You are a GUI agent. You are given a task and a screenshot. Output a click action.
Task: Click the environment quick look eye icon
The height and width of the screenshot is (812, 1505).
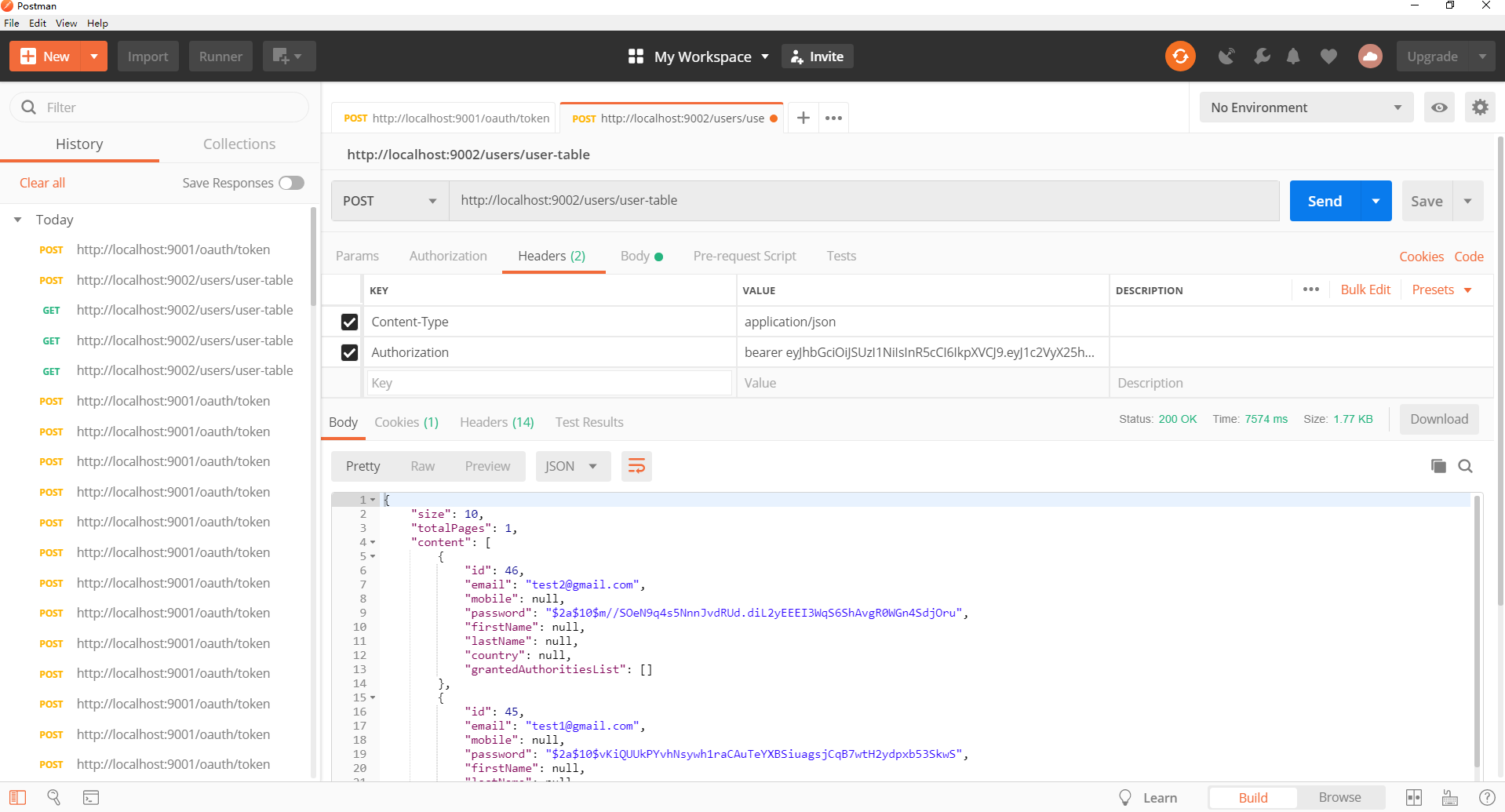coord(1439,107)
